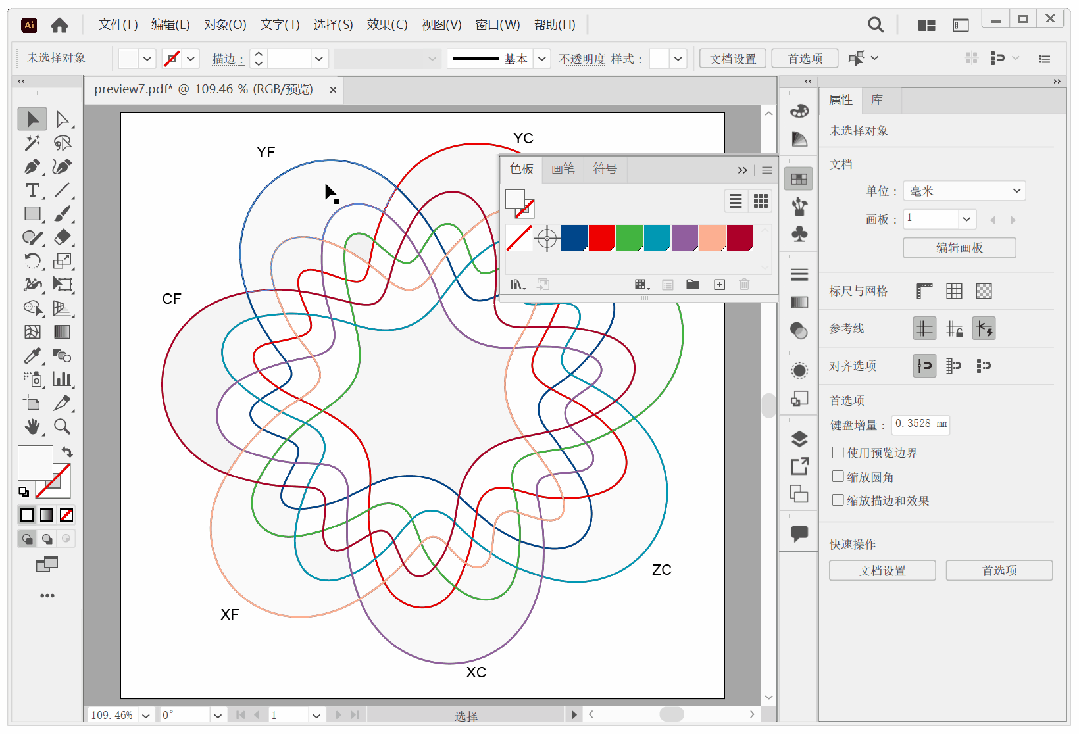Select the green swatch

629,238
